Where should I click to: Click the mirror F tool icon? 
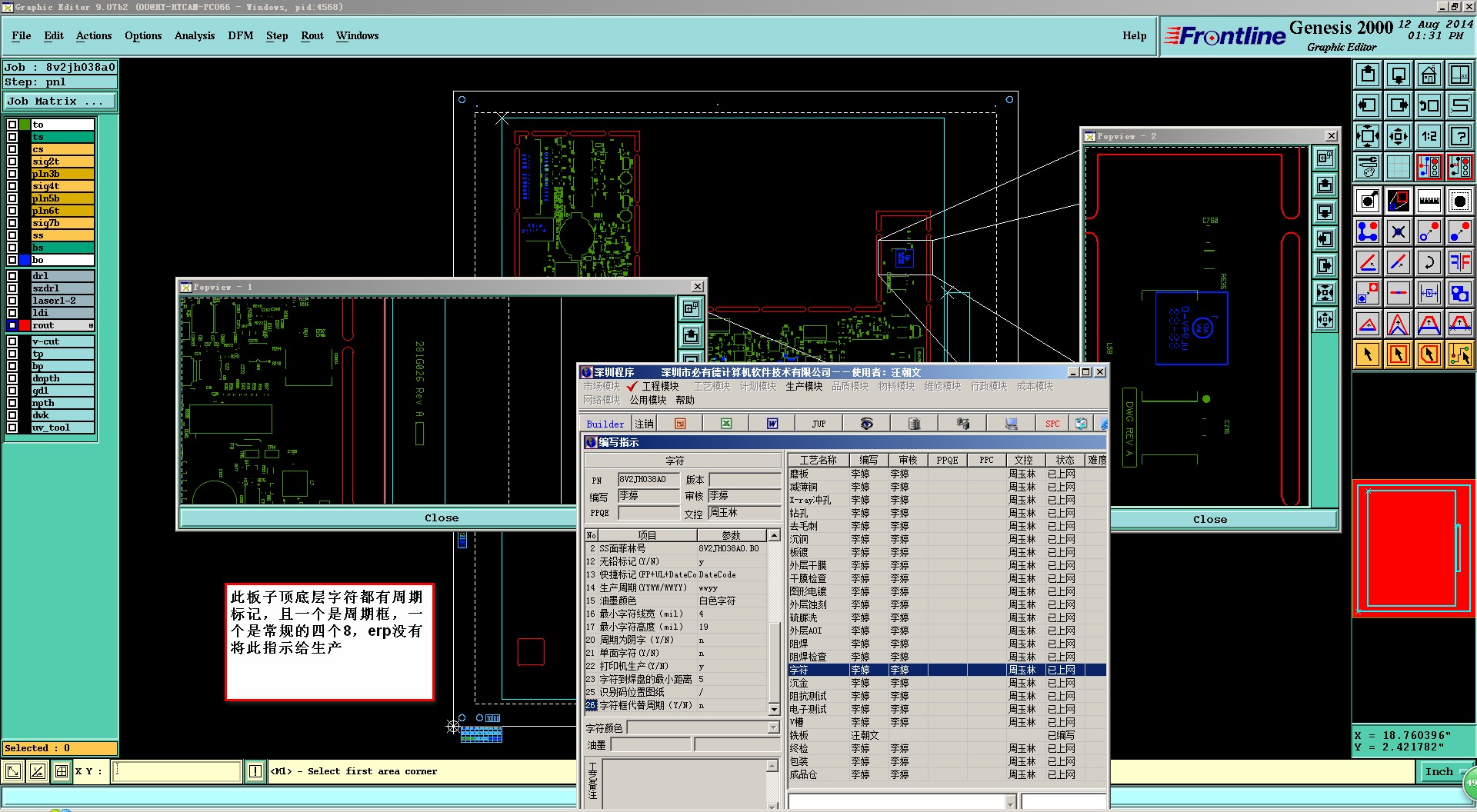[1459, 263]
